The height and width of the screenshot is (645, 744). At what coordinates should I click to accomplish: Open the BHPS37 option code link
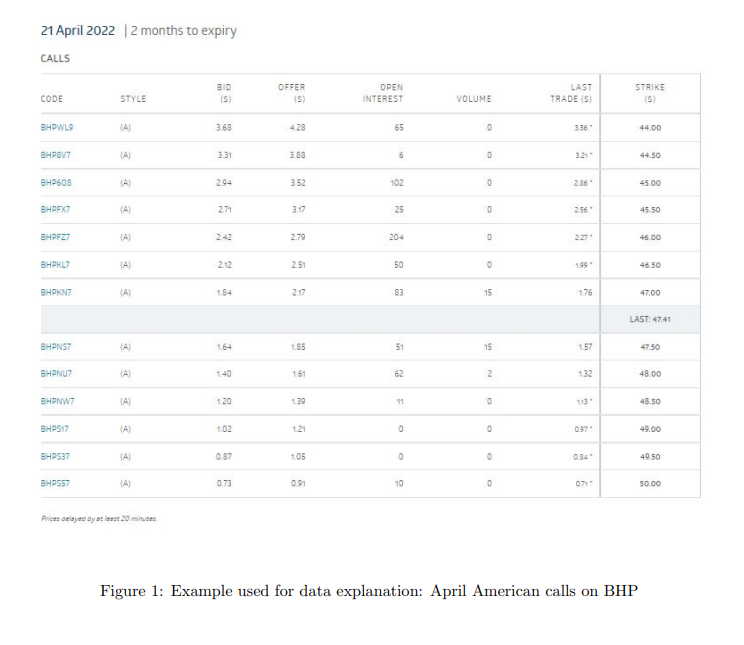55,456
